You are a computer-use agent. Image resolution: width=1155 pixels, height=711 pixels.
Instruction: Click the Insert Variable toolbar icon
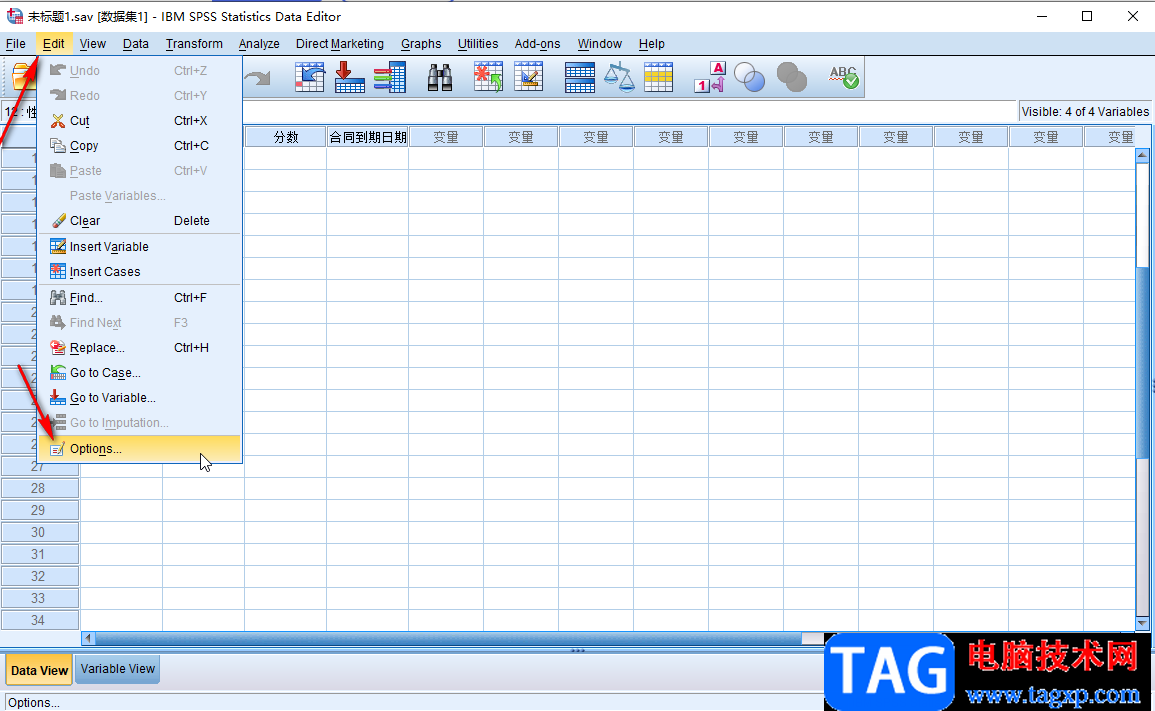(528, 77)
